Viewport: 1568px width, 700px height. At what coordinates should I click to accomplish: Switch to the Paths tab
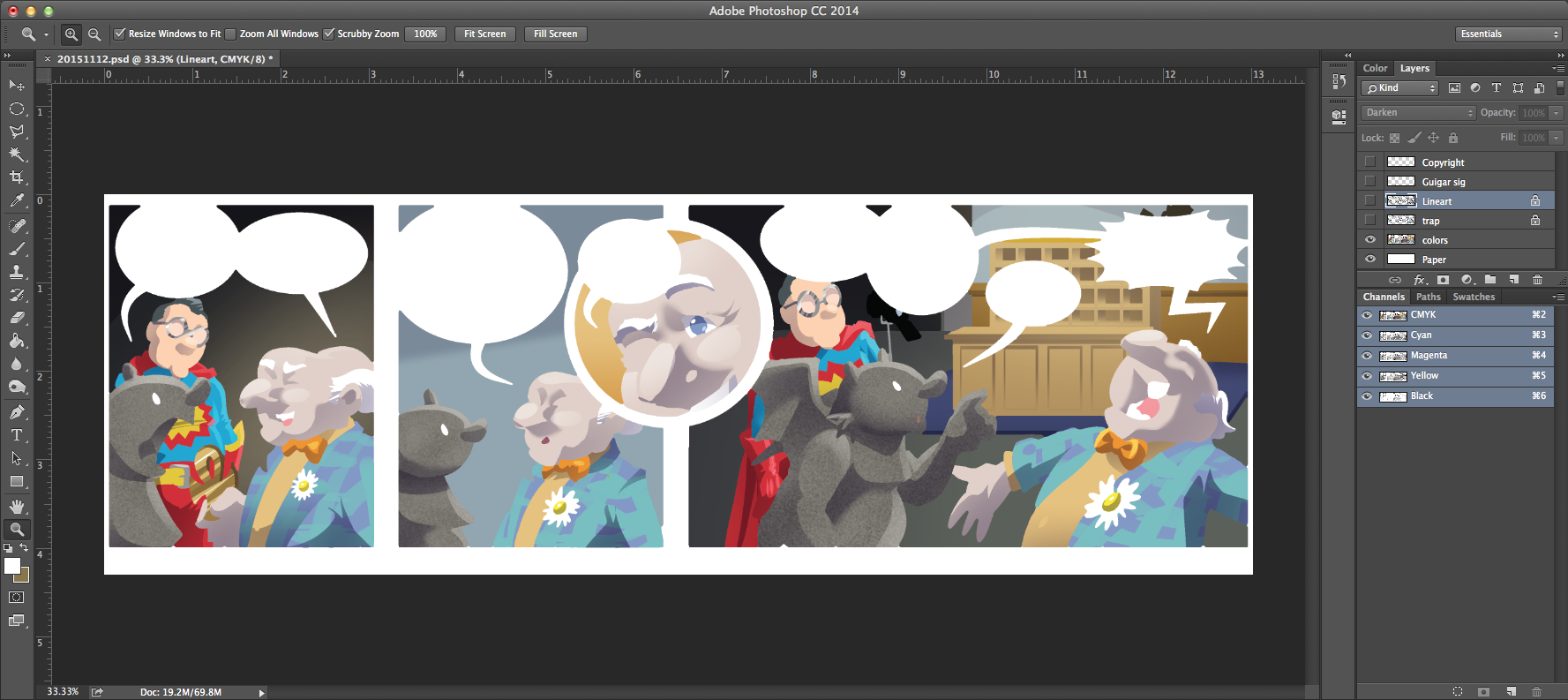tap(1428, 297)
